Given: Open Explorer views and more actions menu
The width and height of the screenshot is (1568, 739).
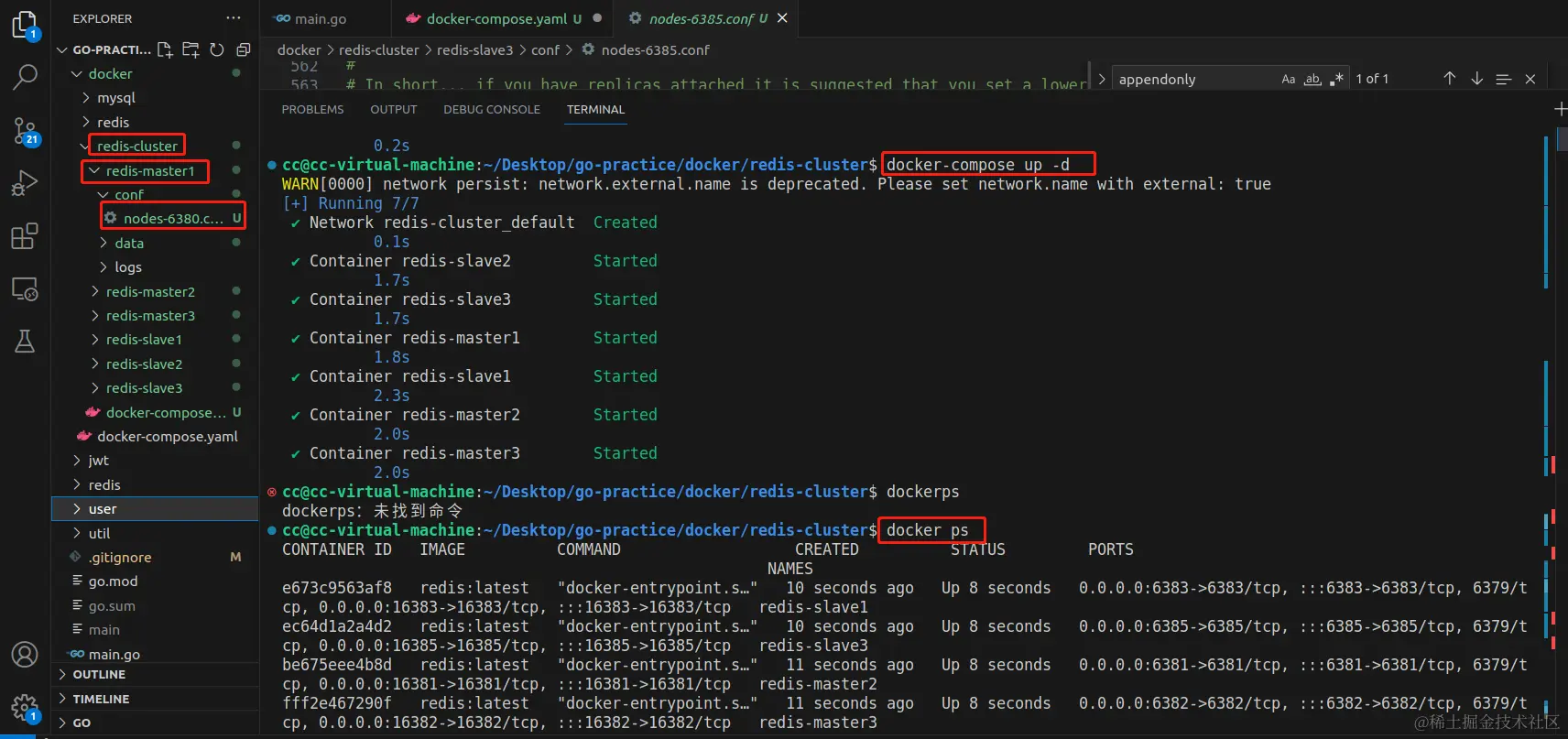Looking at the screenshot, I should [x=234, y=18].
